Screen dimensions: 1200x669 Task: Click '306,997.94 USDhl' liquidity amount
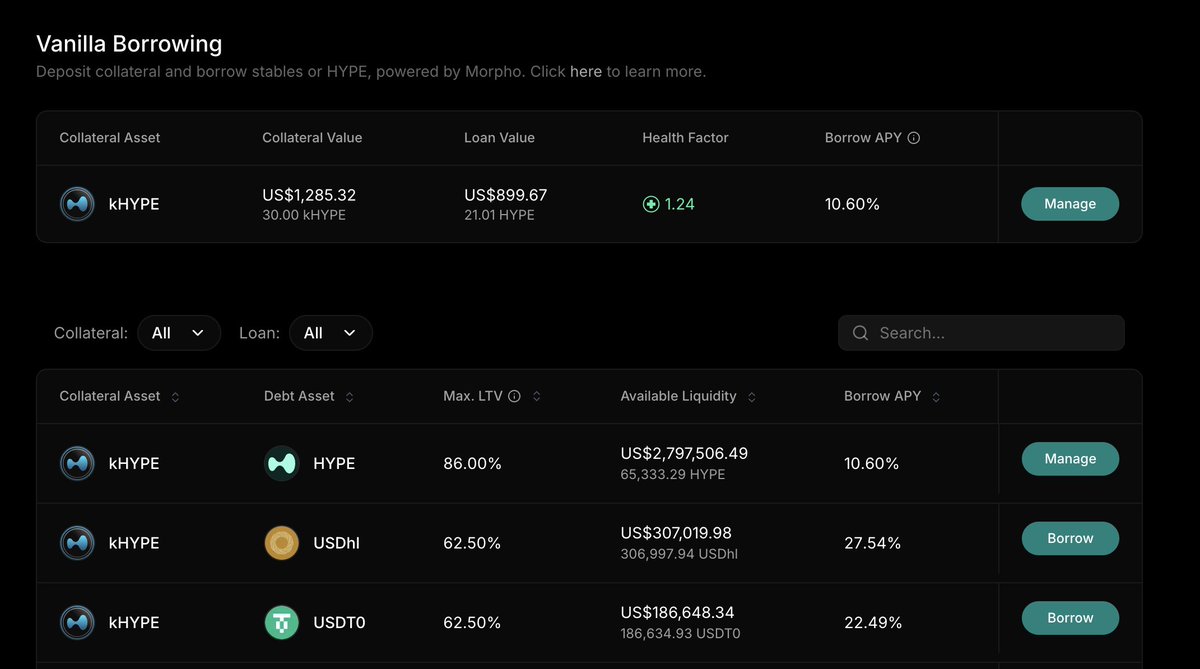(679, 554)
